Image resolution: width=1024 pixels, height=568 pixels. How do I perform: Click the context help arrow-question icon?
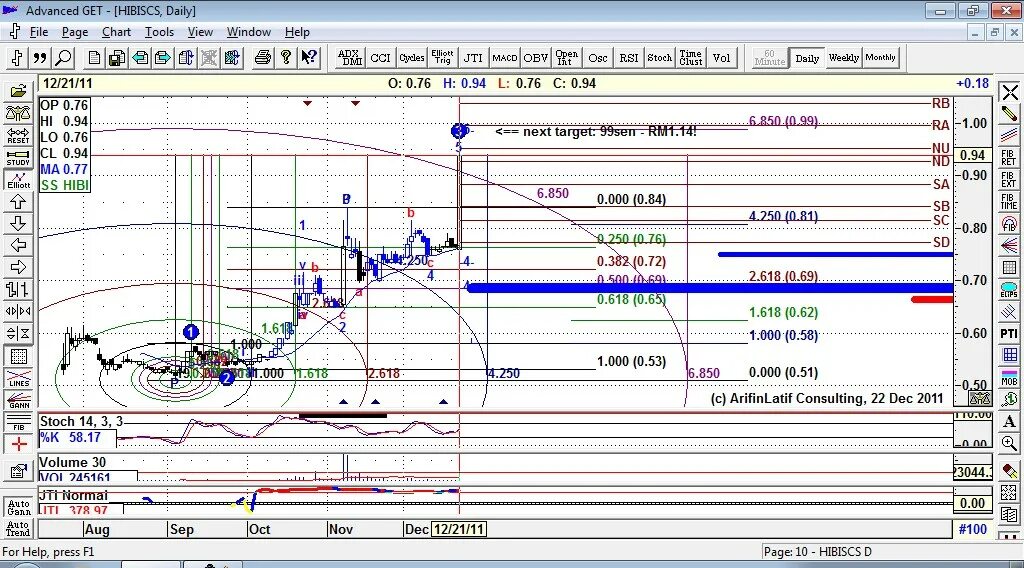click(309, 58)
